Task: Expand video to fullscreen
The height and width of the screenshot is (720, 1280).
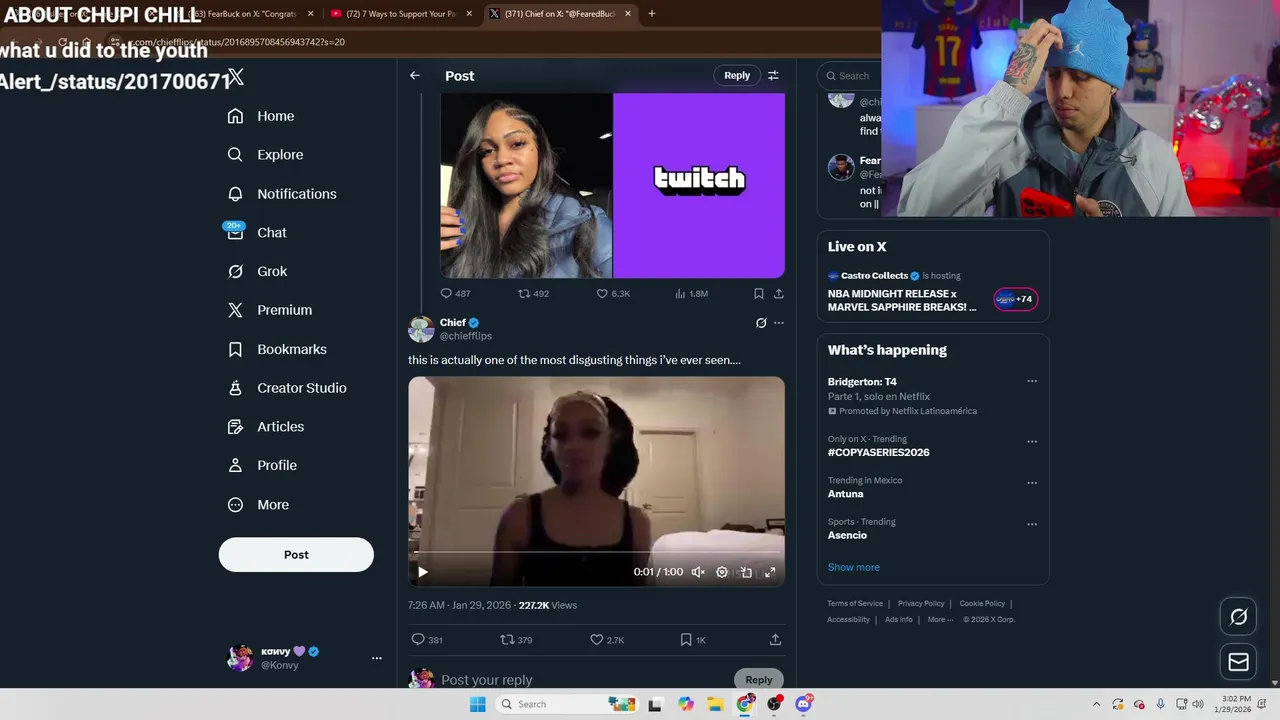Action: (770, 572)
